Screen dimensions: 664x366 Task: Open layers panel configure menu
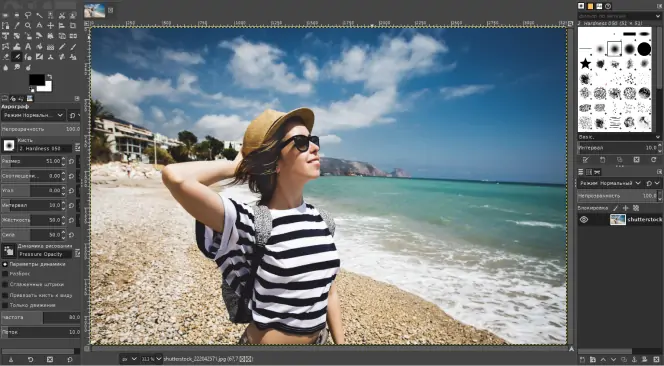(659, 172)
